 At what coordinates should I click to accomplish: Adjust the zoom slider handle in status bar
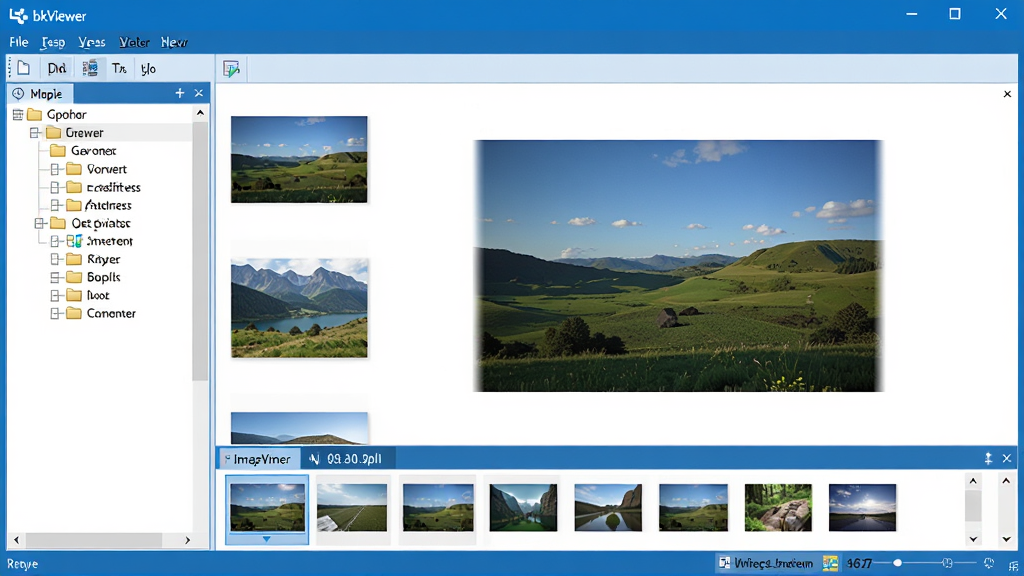point(898,563)
